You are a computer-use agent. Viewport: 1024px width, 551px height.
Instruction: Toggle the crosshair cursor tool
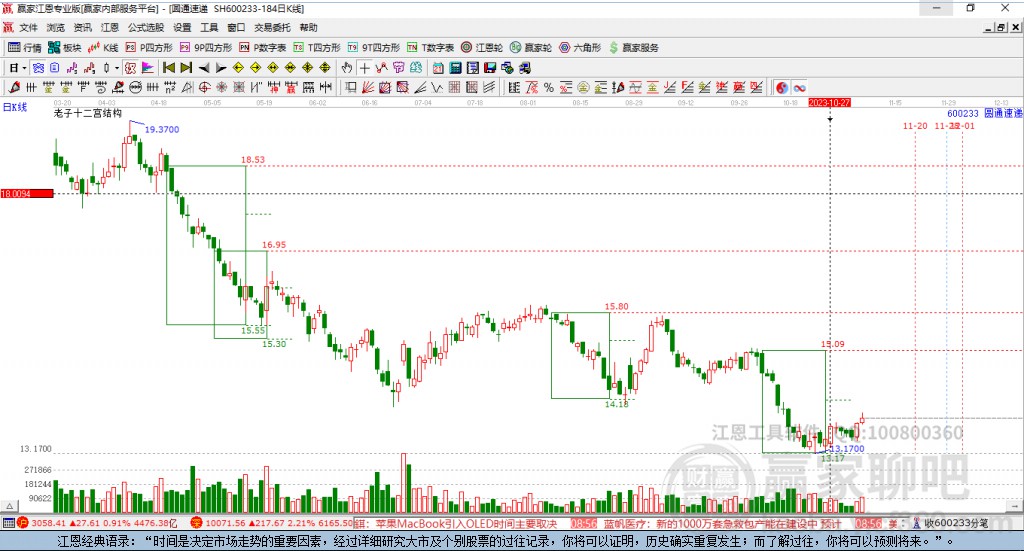click(364, 68)
